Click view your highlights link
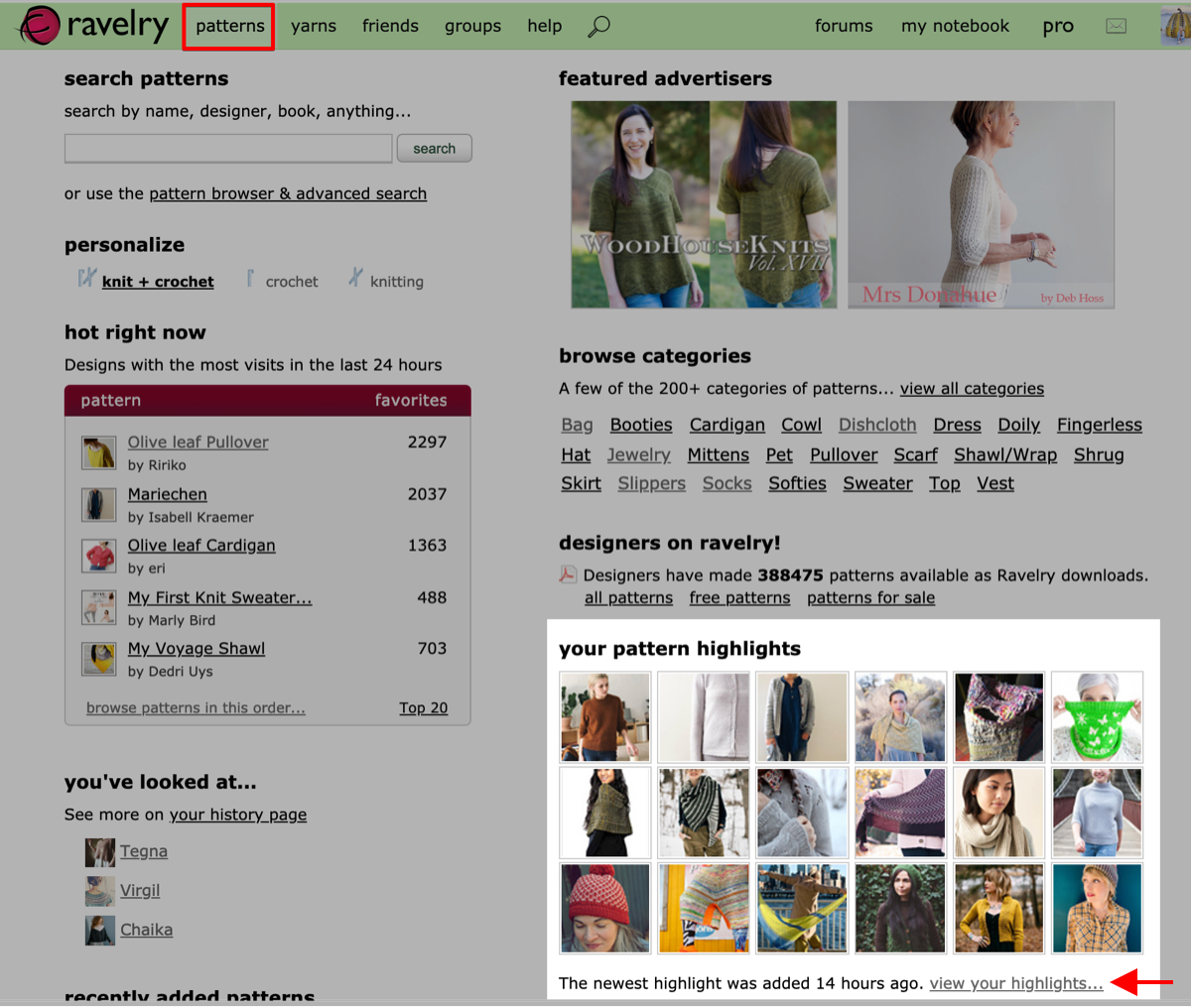 coord(1016,983)
